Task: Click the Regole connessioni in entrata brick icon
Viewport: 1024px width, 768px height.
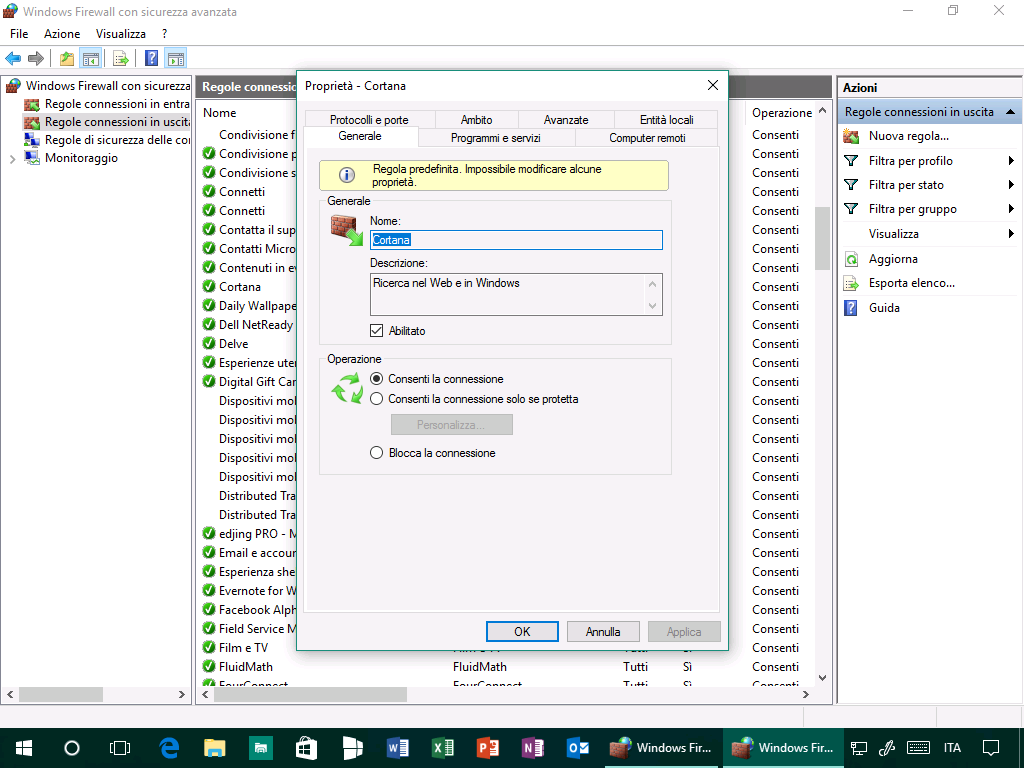Action: [31, 104]
